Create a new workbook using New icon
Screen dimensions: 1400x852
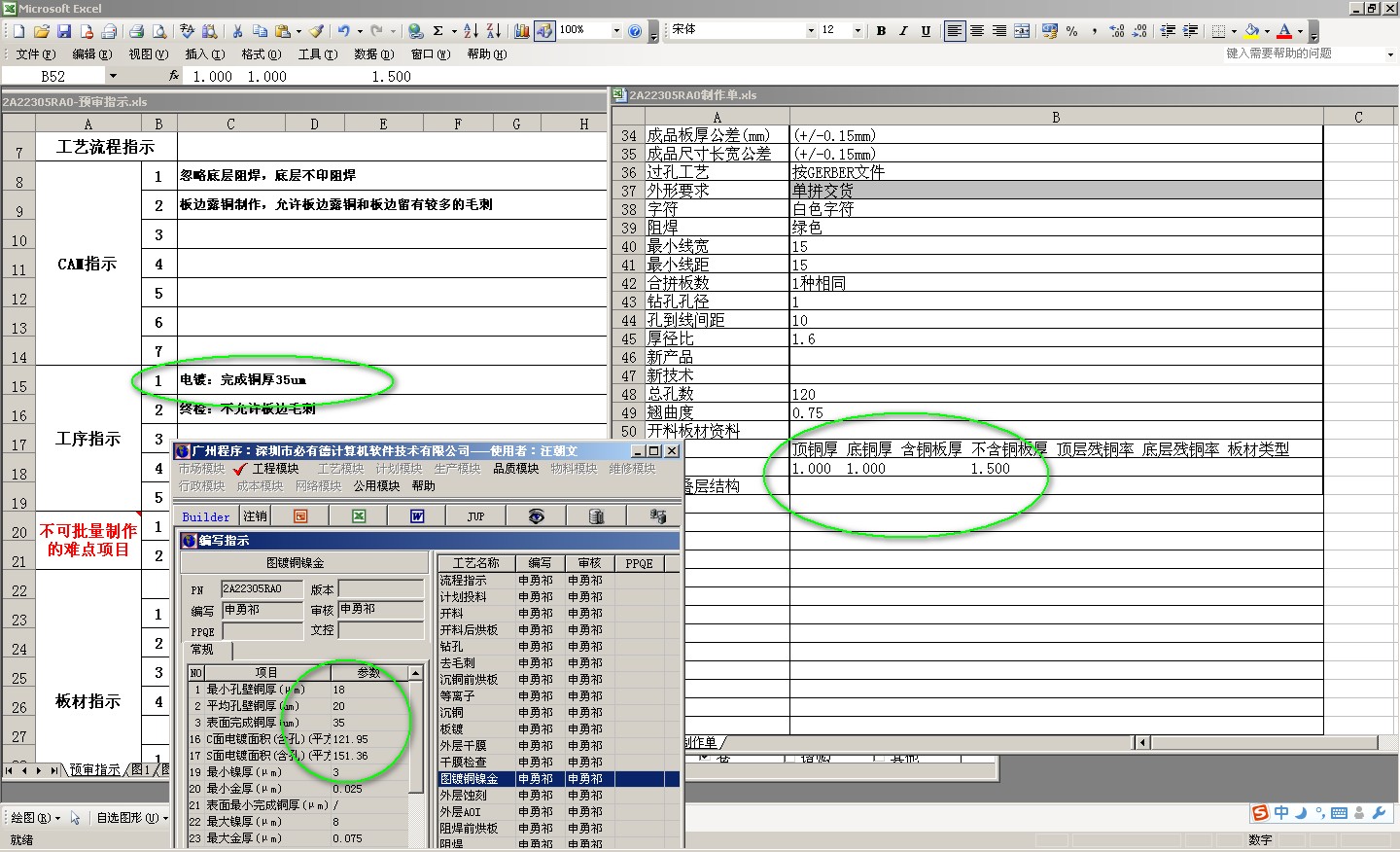click(18, 31)
